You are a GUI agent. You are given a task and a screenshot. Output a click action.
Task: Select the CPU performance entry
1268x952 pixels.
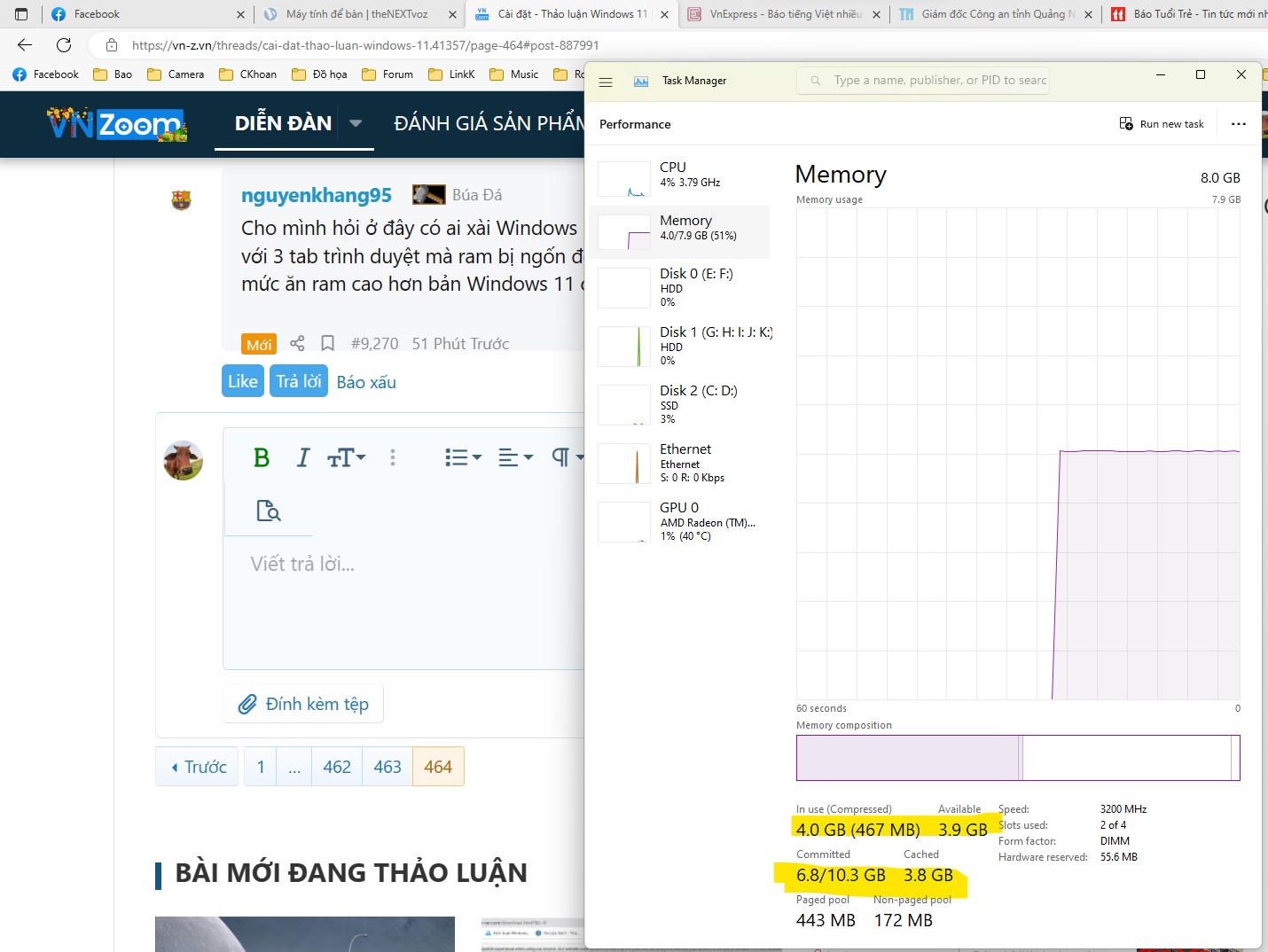(679, 178)
